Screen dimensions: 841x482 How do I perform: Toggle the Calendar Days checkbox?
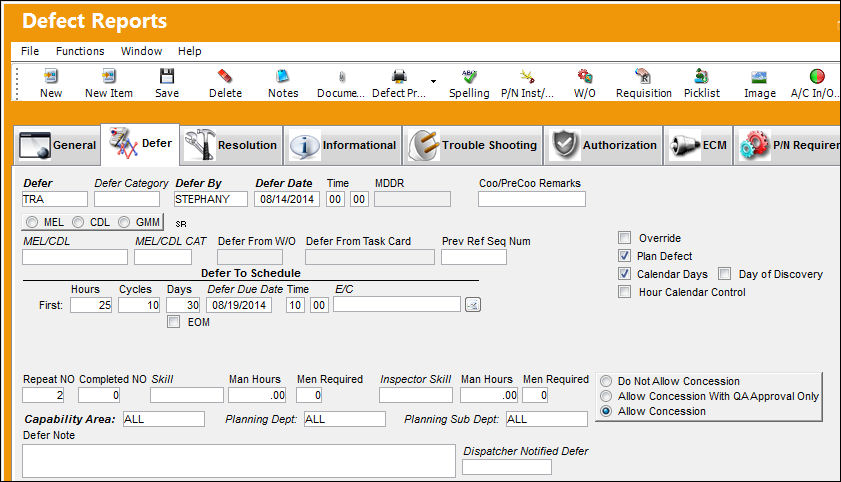click(624, 274)
